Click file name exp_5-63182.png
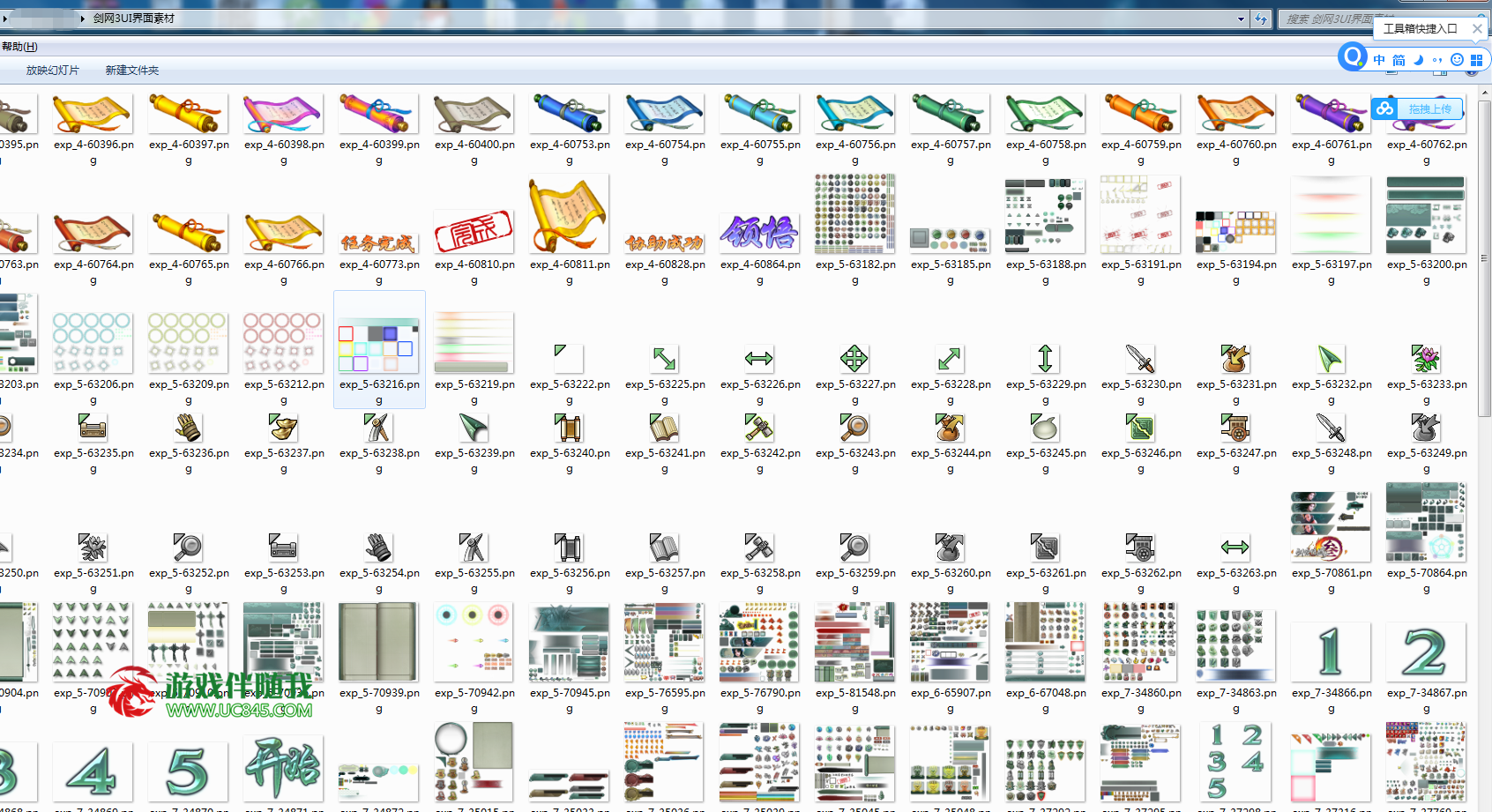1492x812 pixels. tap(855, 272)
